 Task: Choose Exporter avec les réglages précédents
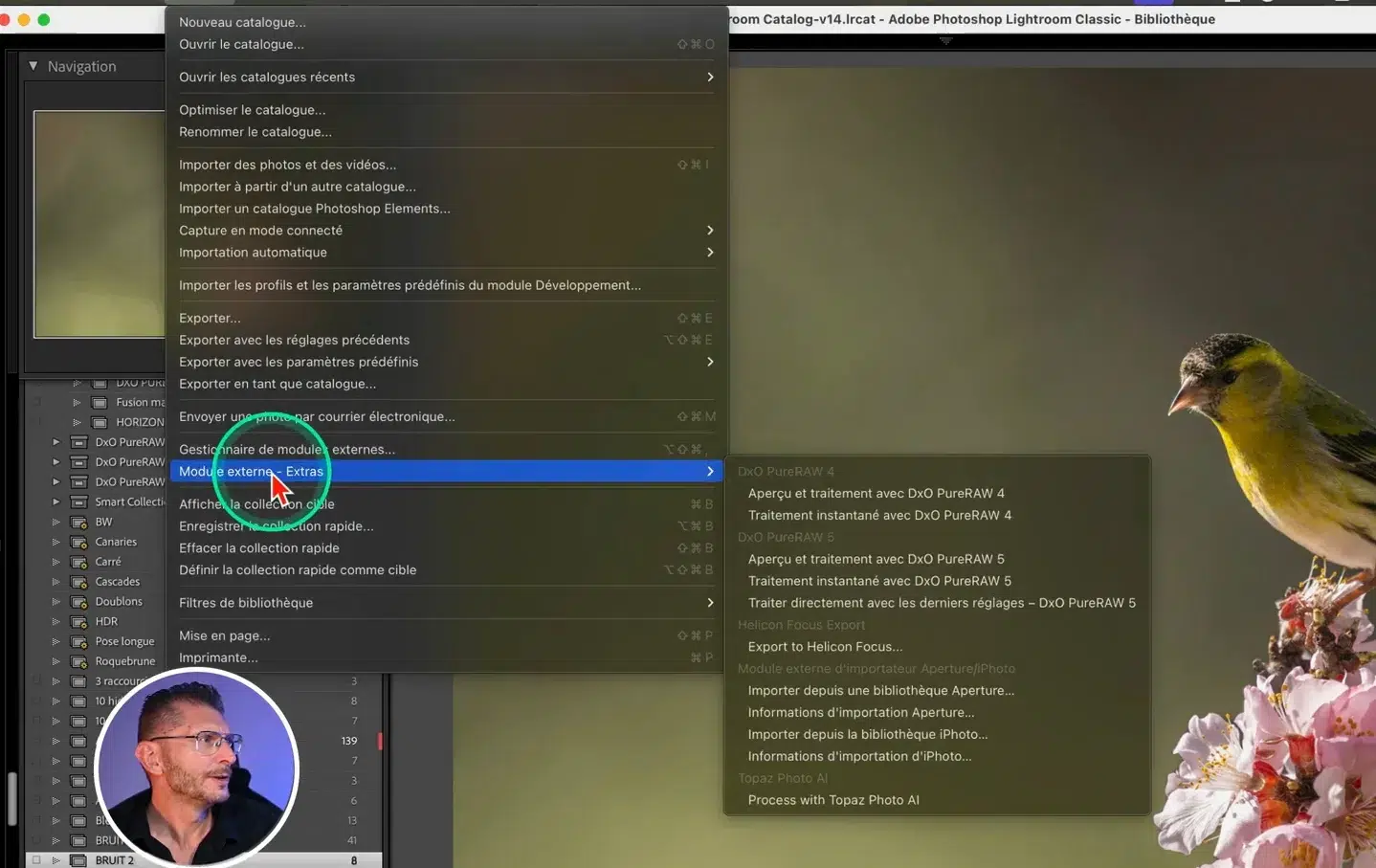446,340
